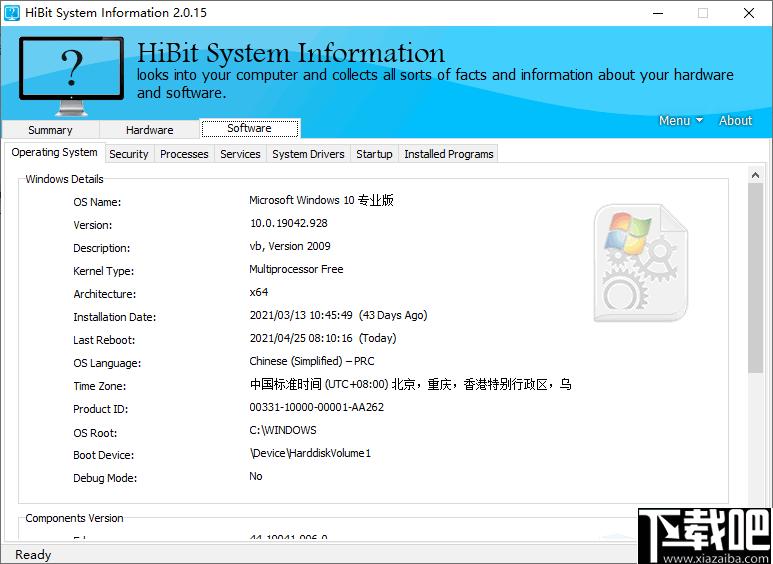The image size is (773, 564).
Task: Open the Menu dropdown
Action: point(680,121)
